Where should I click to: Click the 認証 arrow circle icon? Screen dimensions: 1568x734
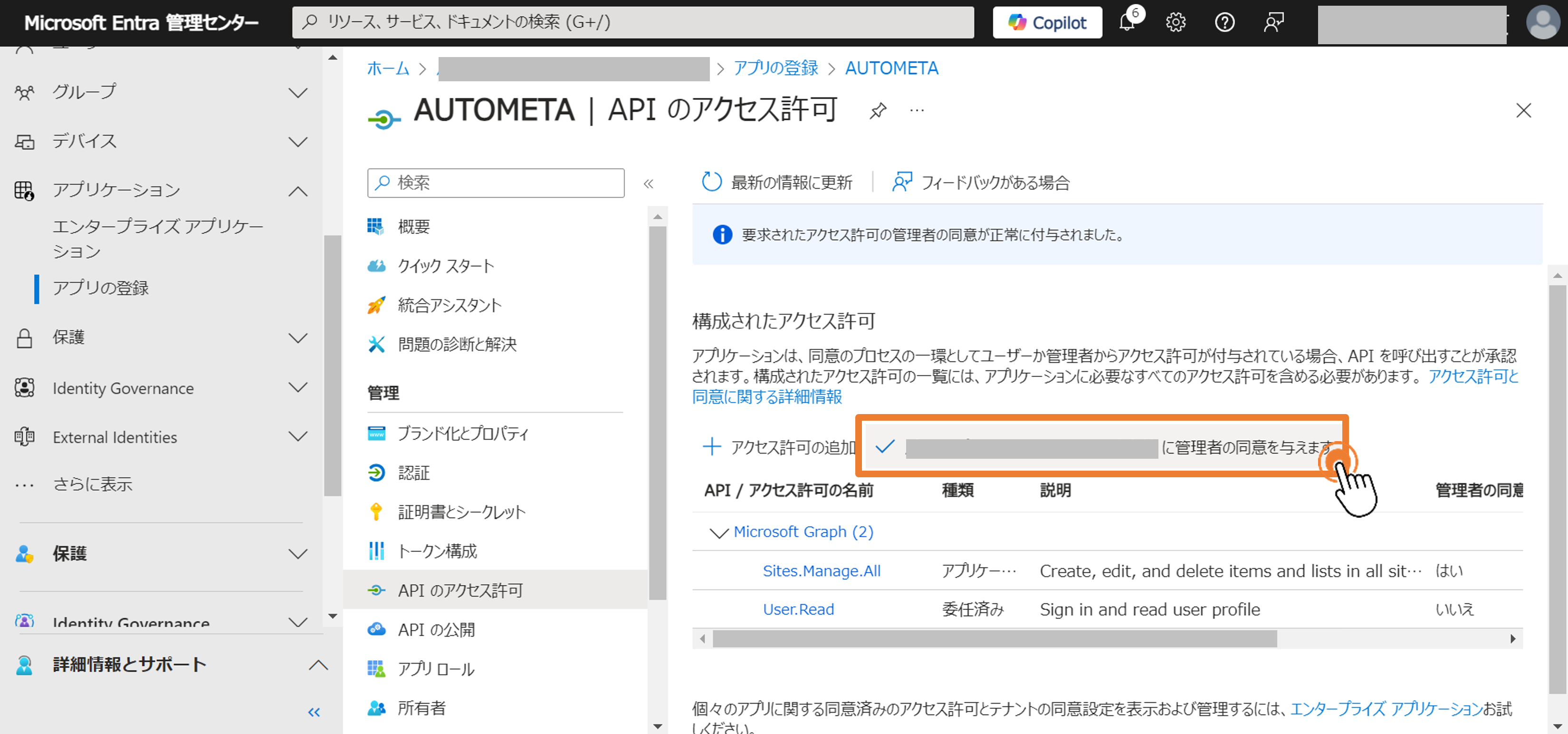pyautogui.click(x=376, y=473)
